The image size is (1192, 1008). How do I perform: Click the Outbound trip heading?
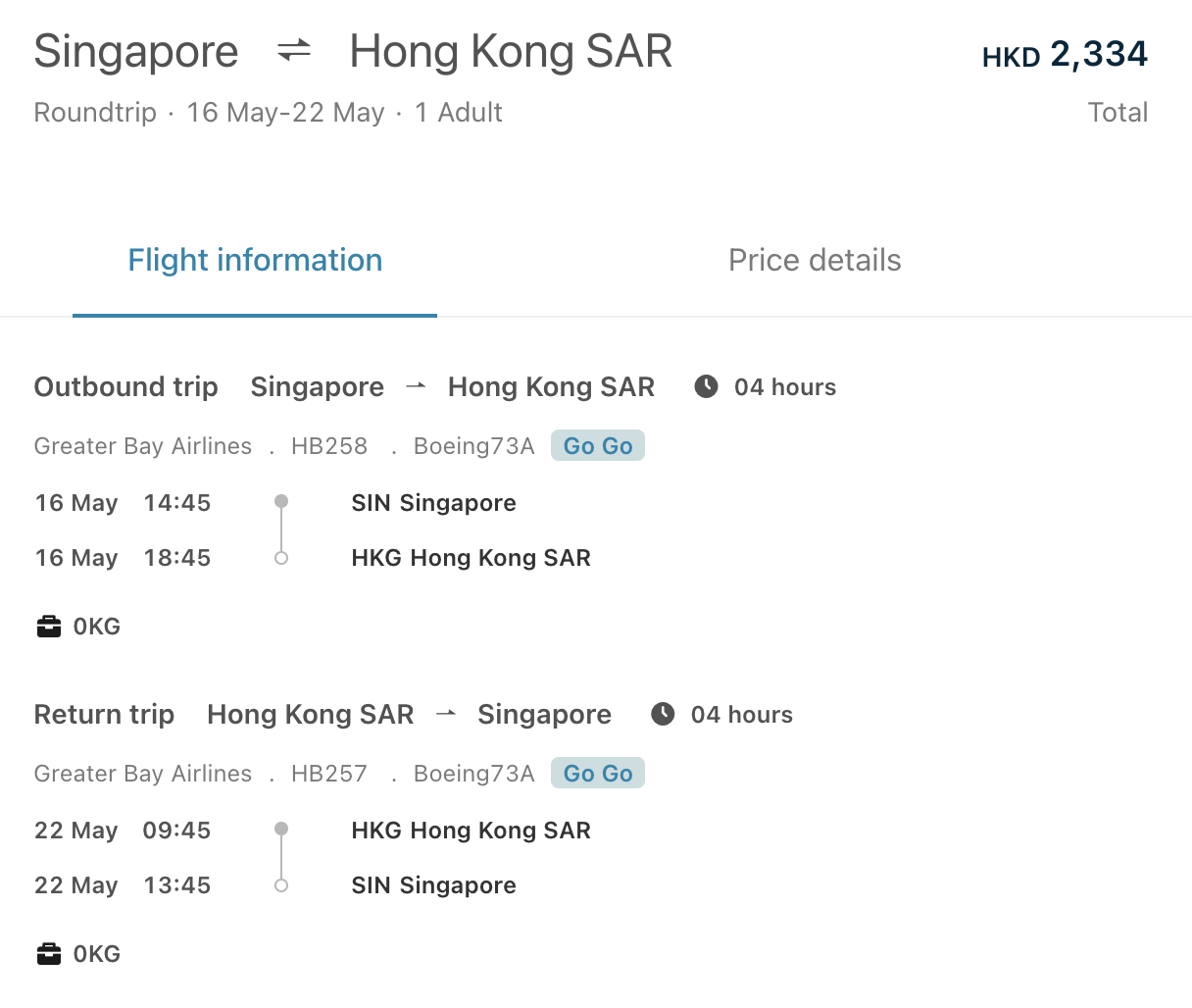(x=125, y=386)
